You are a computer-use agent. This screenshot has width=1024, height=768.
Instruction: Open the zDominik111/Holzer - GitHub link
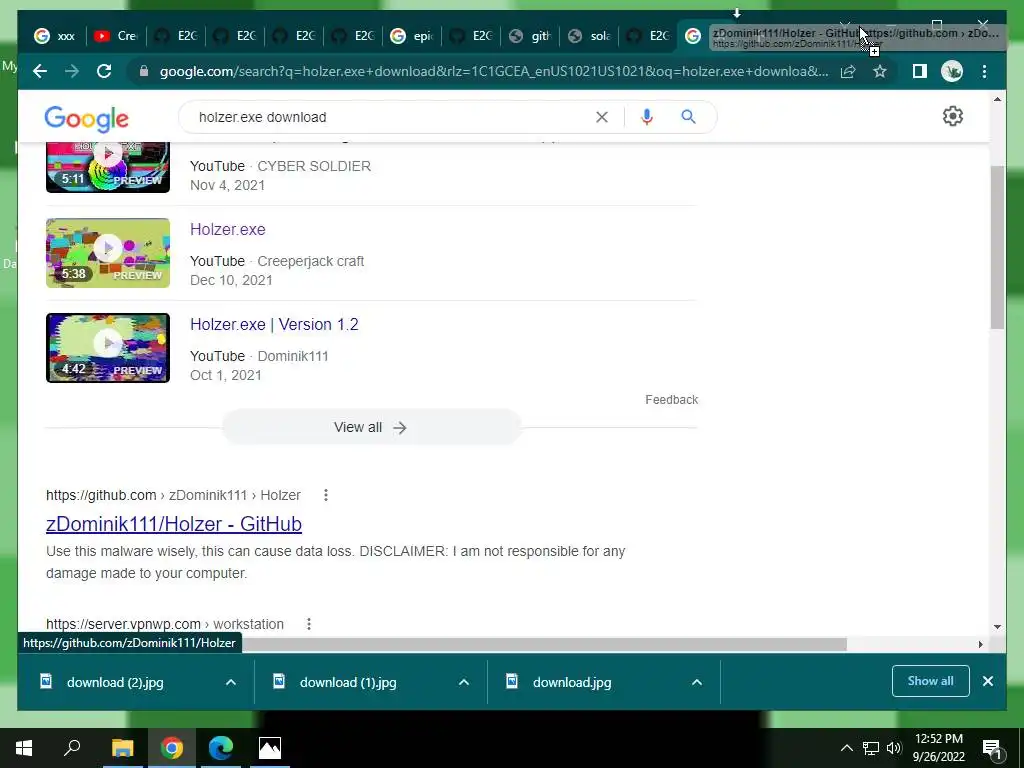click(174, 524)
